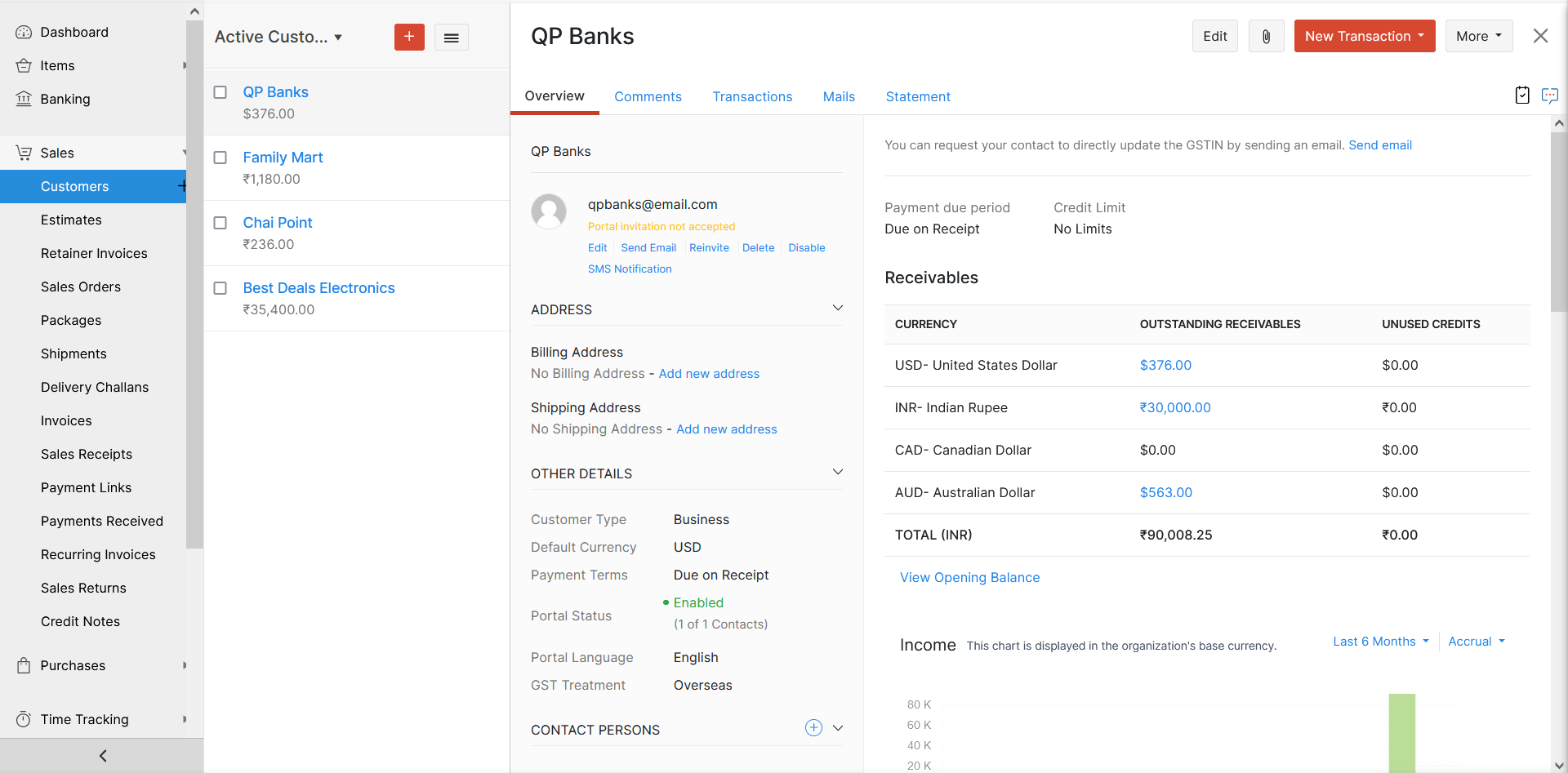Select the Banking sidebar icon

point(24,99)
